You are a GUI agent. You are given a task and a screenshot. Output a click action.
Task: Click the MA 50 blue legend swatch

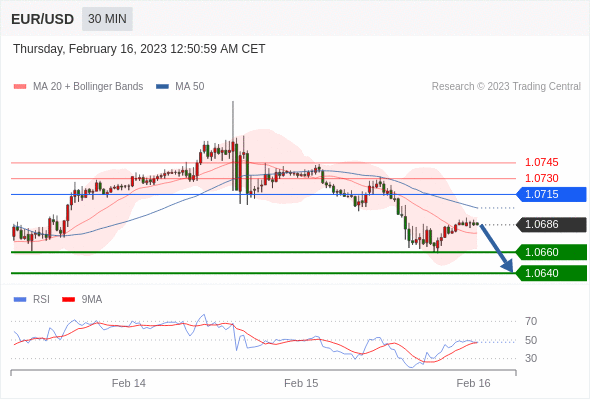pyautogui.click(x=162, y=87)
